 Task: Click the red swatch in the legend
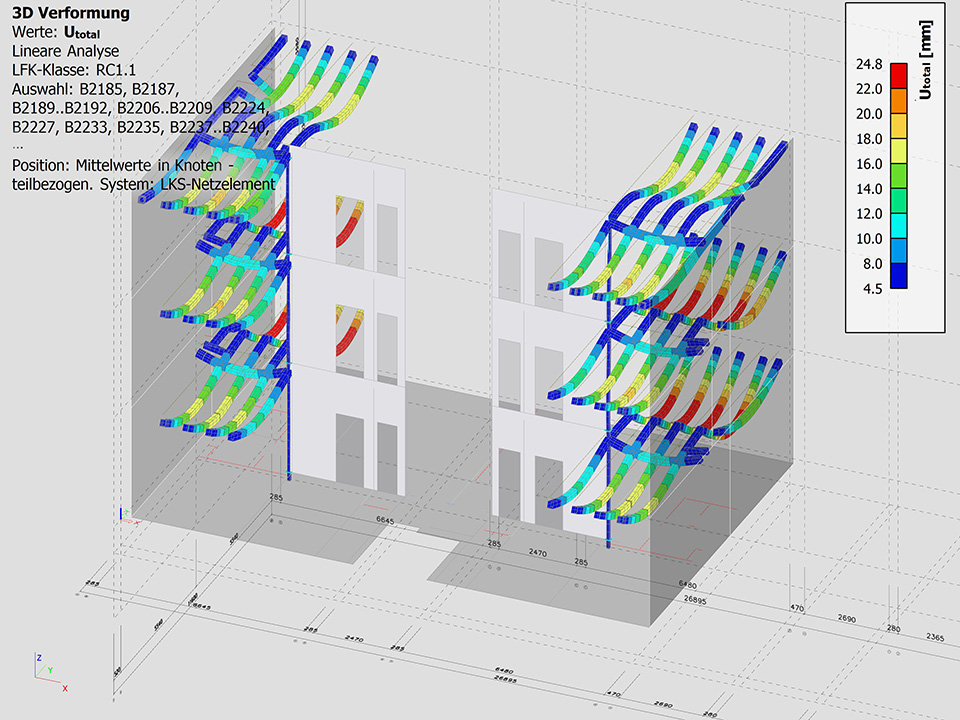[899, 76]
